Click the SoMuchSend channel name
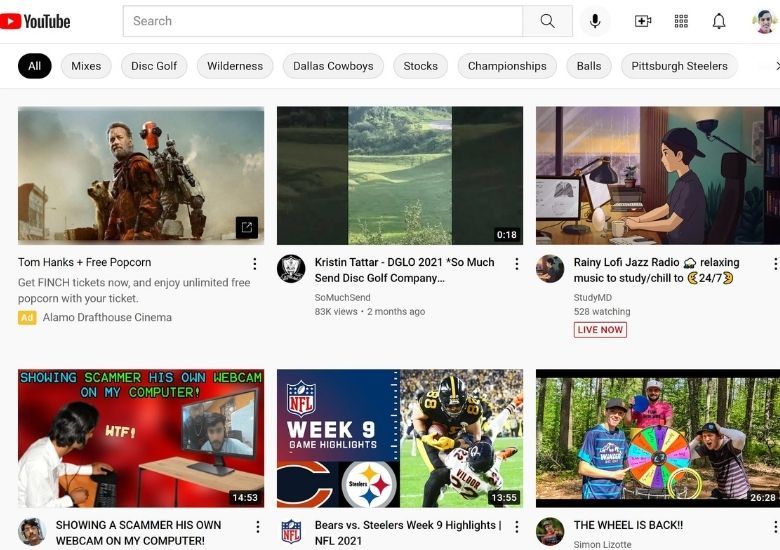 (x=342, y=297)
